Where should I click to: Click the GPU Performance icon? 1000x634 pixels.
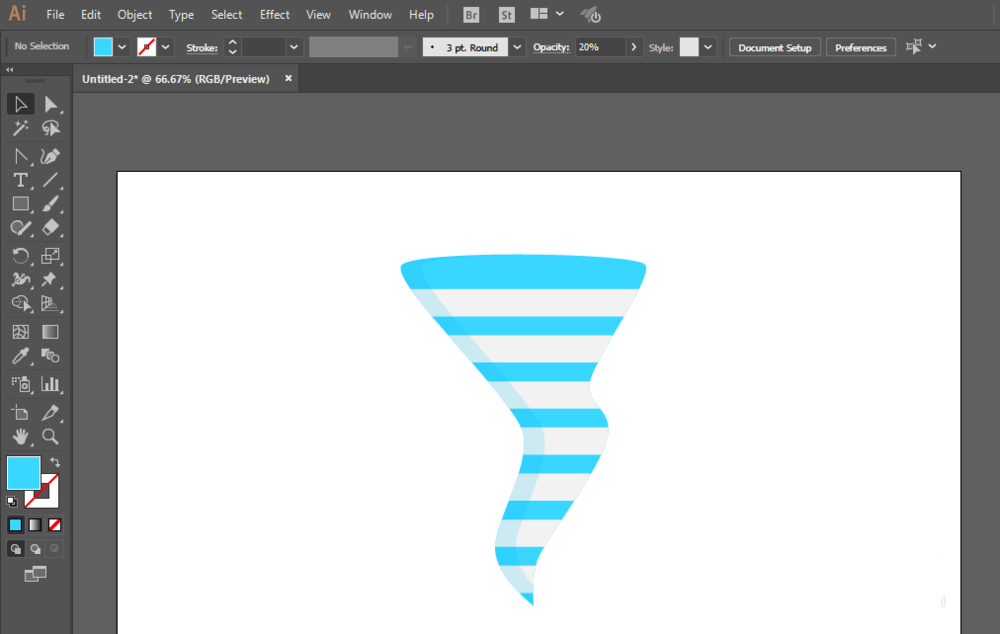(591, 15)
